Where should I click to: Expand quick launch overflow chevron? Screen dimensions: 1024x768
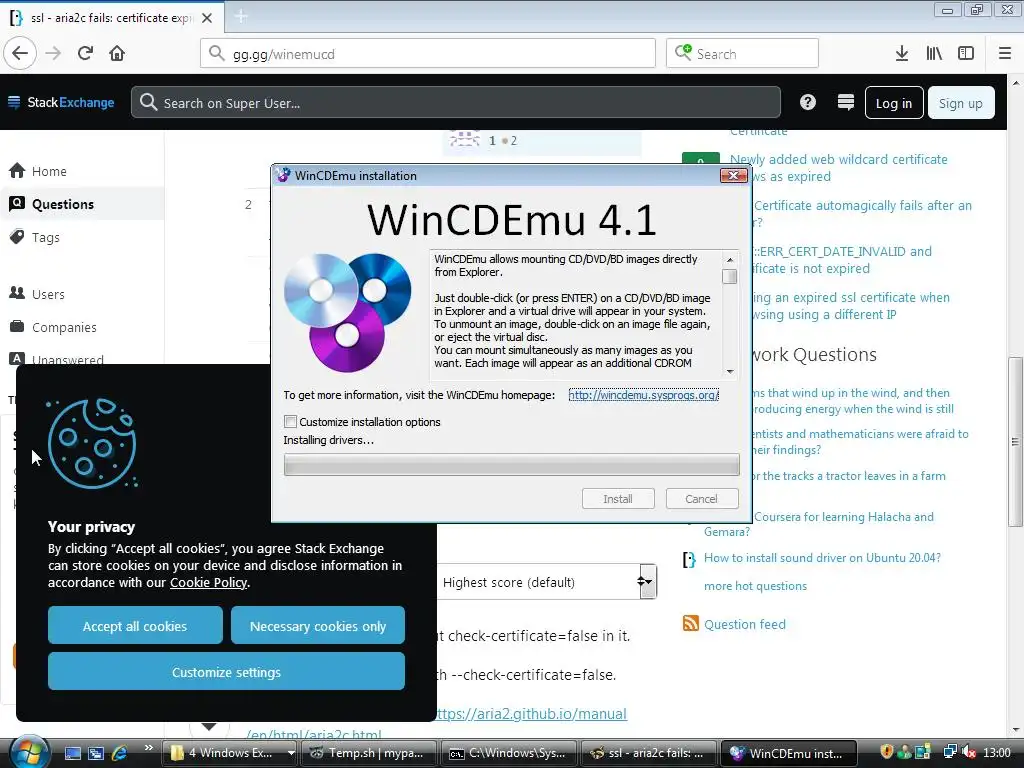(148, 748)
